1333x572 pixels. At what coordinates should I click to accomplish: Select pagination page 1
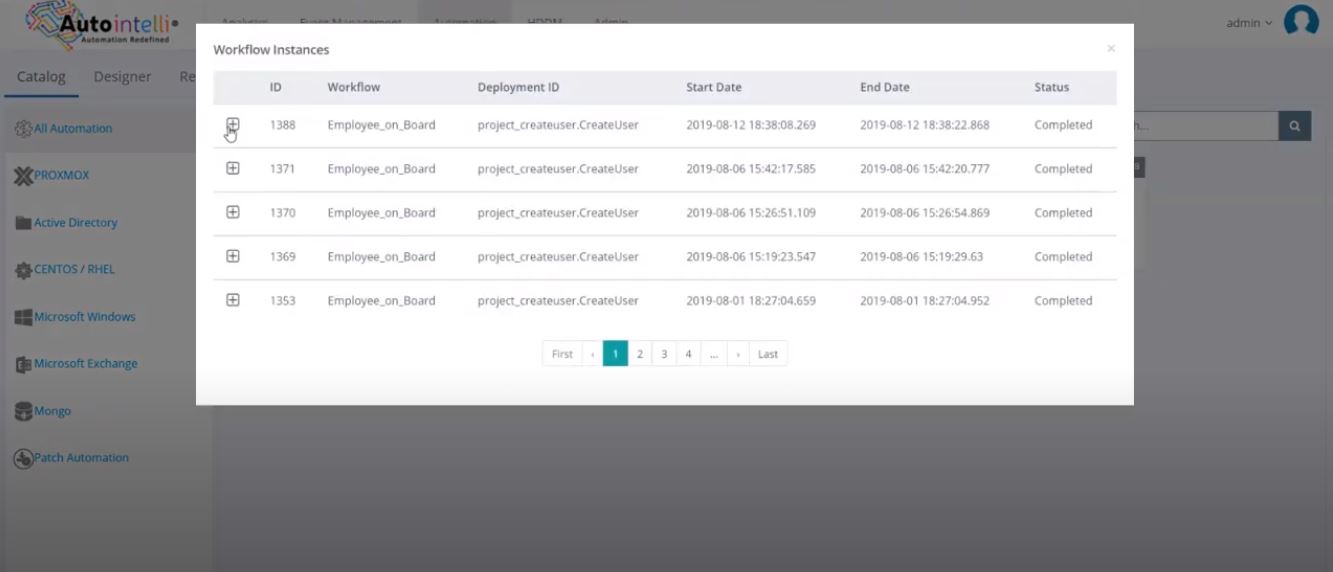tap(615, 354)
